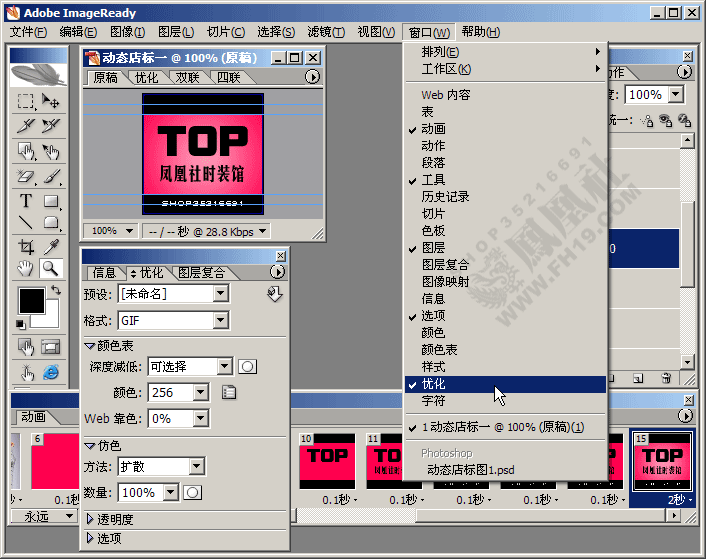Select the Move tool
706x559 pixels.
click(50, 101)
